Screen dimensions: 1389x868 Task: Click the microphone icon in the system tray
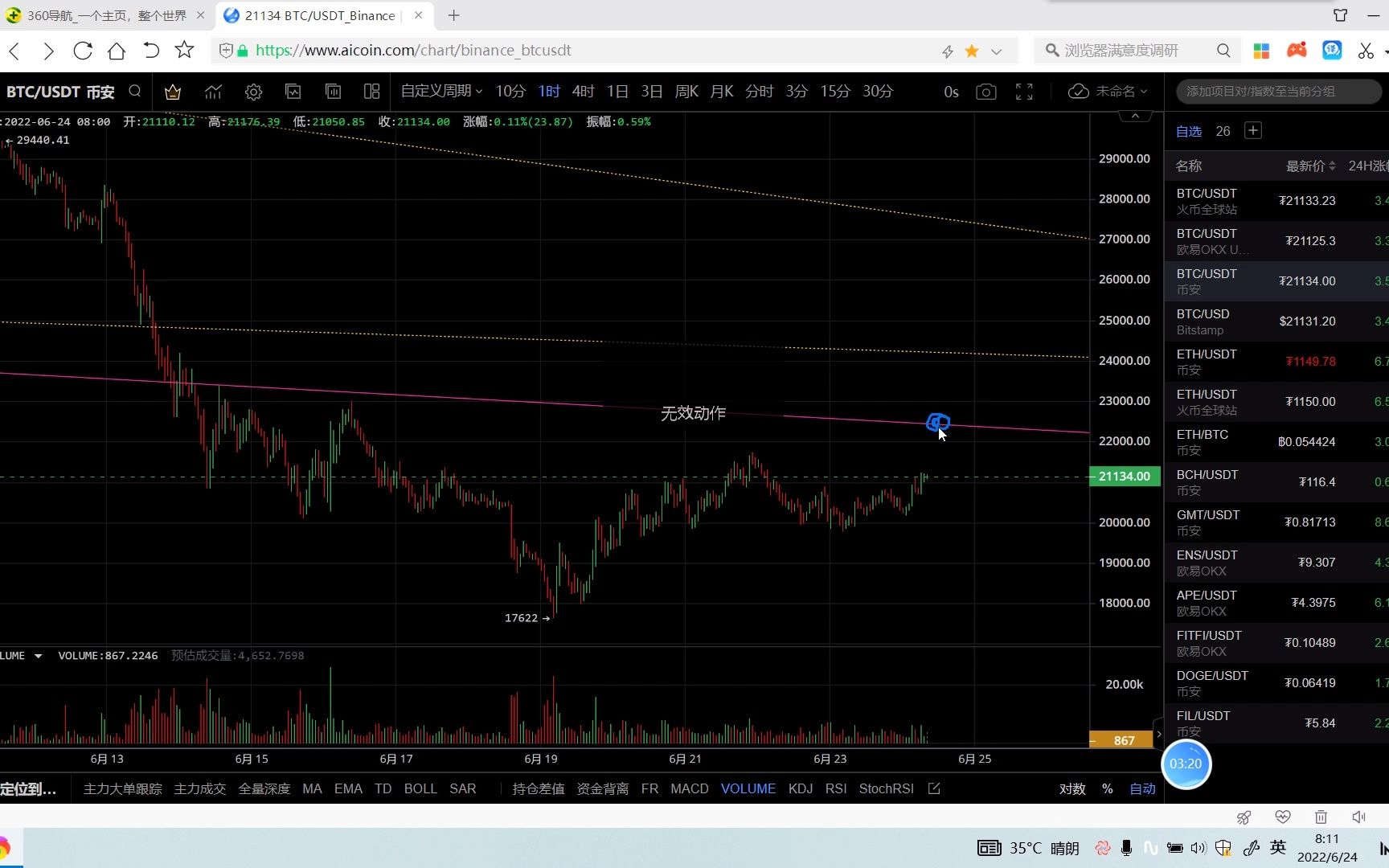[x=1126, y=848]
